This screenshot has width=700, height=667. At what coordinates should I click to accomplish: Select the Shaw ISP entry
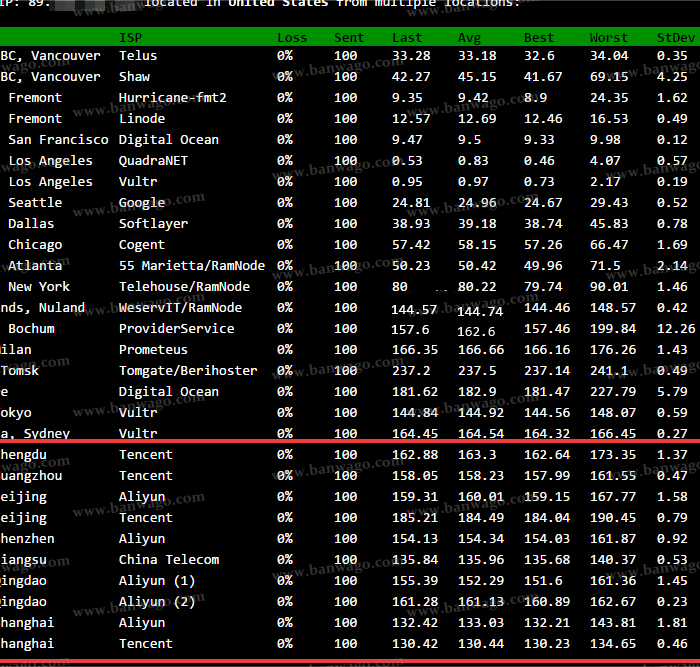tap(134, 77)
